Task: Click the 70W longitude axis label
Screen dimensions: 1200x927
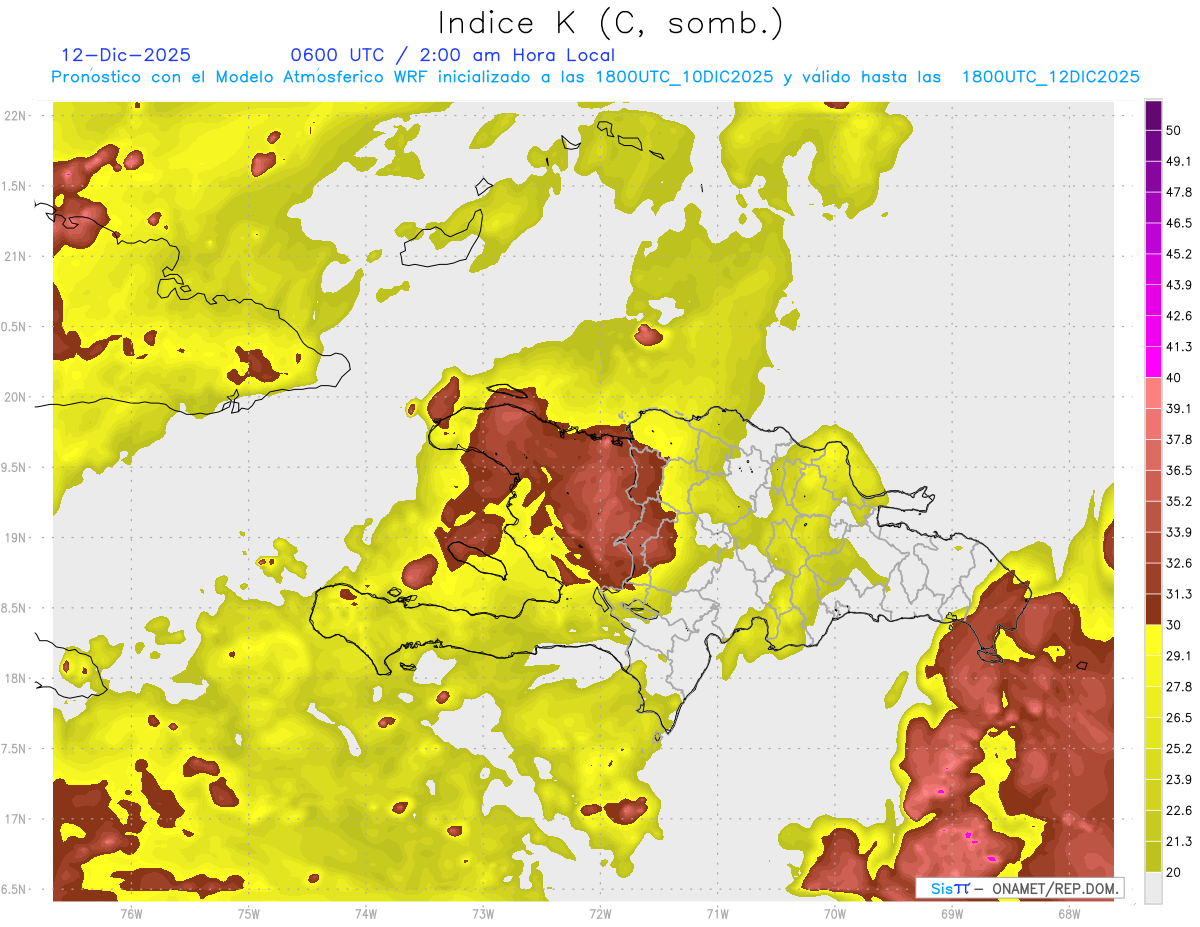Action: (834, 914)
